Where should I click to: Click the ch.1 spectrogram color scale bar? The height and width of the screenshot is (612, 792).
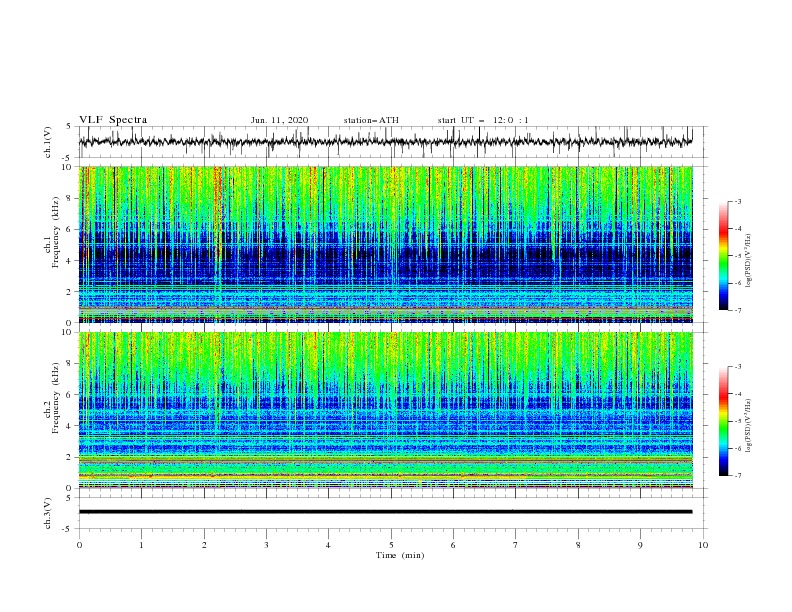pos(723,256)
